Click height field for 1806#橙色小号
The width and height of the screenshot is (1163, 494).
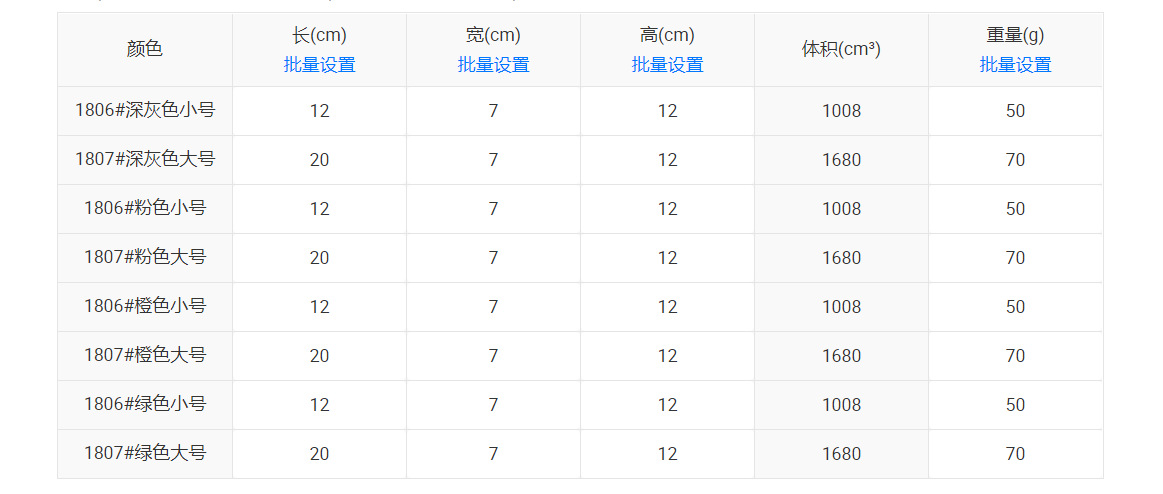667,307
